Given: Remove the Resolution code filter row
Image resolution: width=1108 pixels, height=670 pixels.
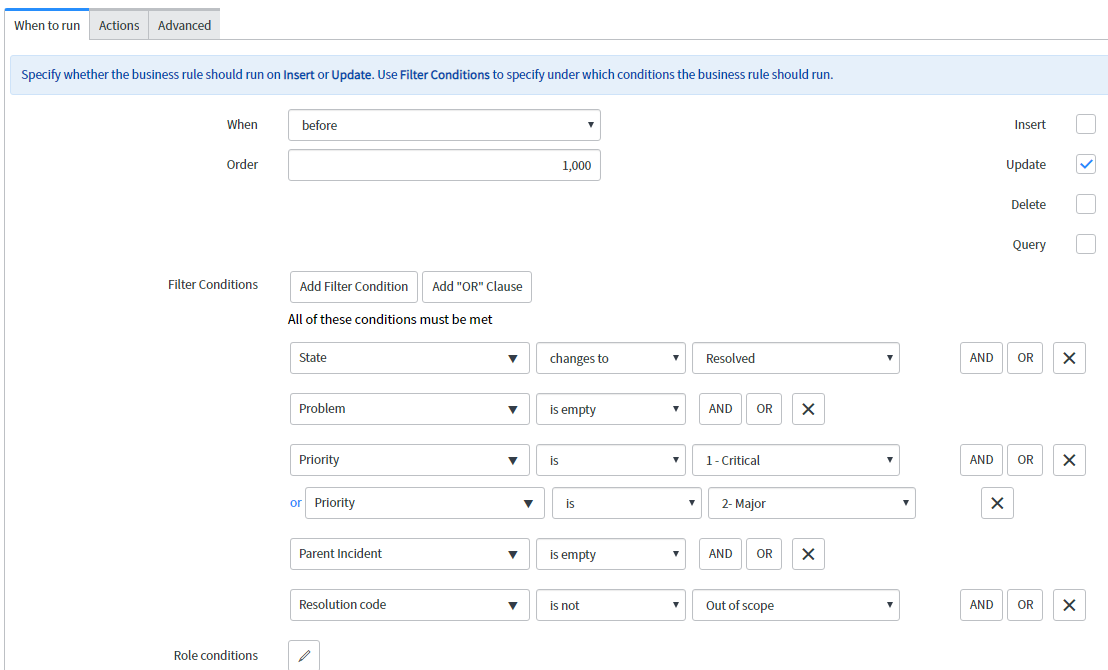Looking at the screenshot, I should click(1069, 604).
